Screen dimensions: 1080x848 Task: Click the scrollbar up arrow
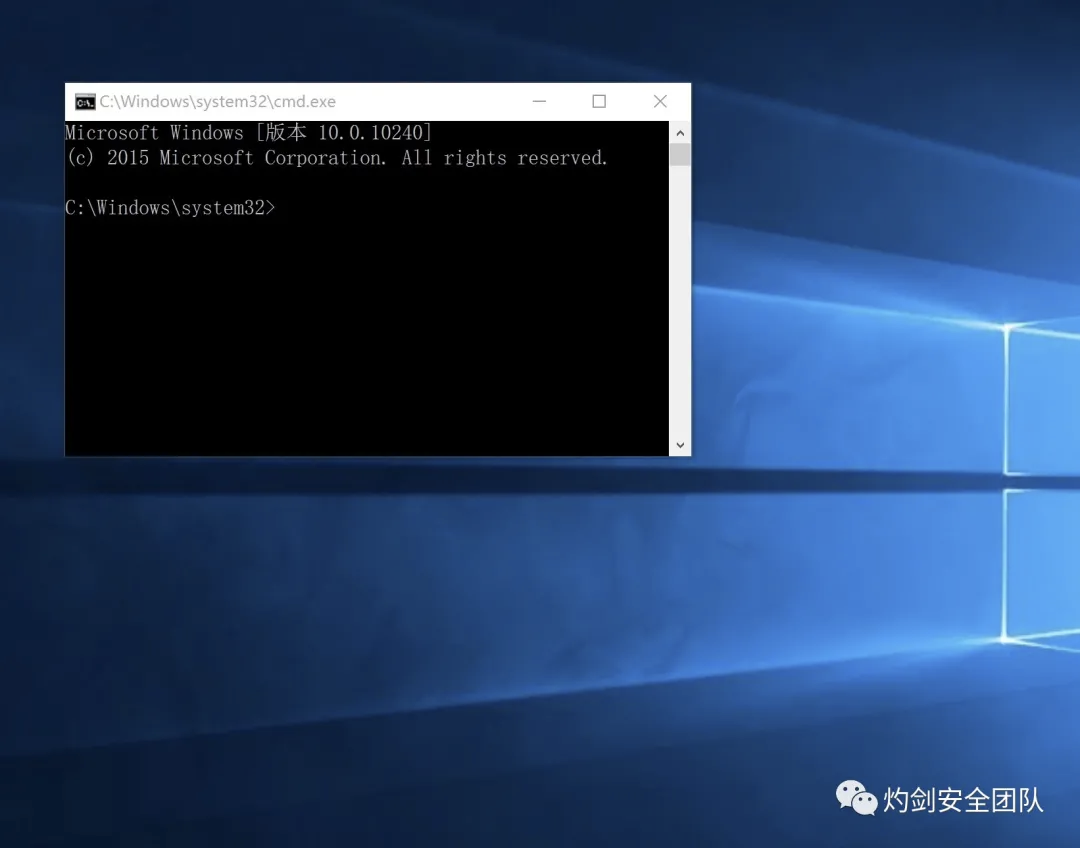(680, 133)
